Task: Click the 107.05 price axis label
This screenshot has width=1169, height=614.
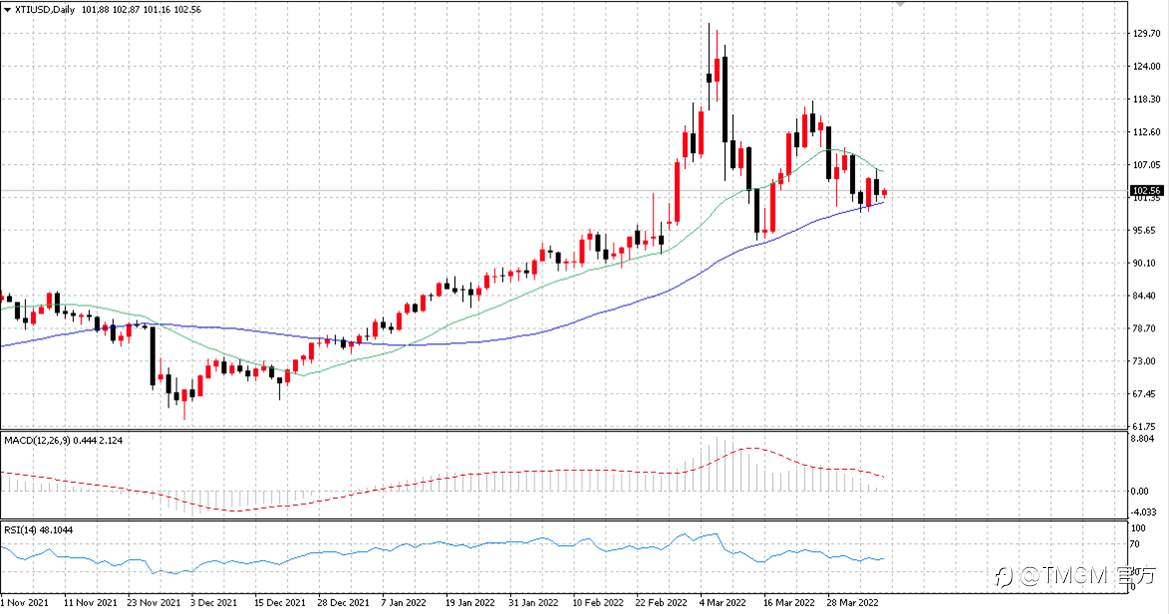Action: (x=1147, y=165)
